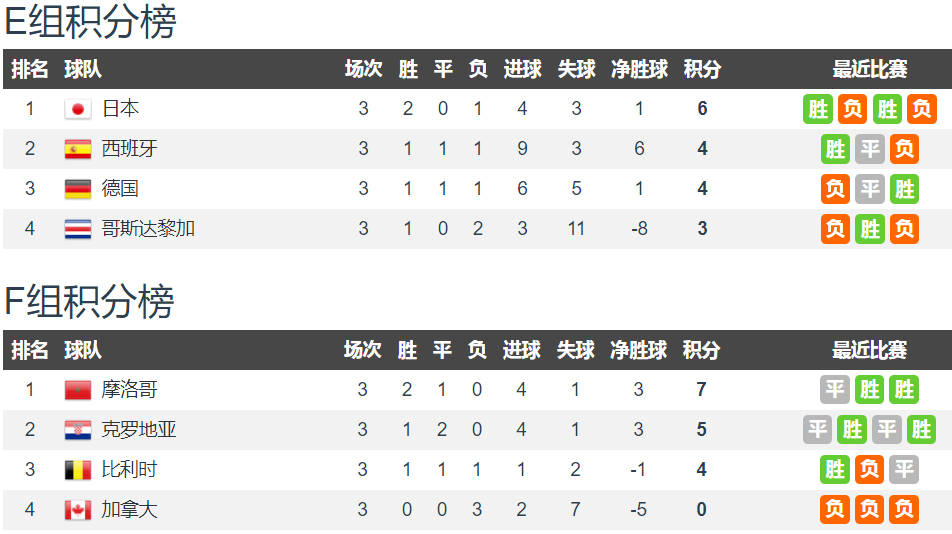
Task: Click the Belgium flag icon
Action: [78, 470]
